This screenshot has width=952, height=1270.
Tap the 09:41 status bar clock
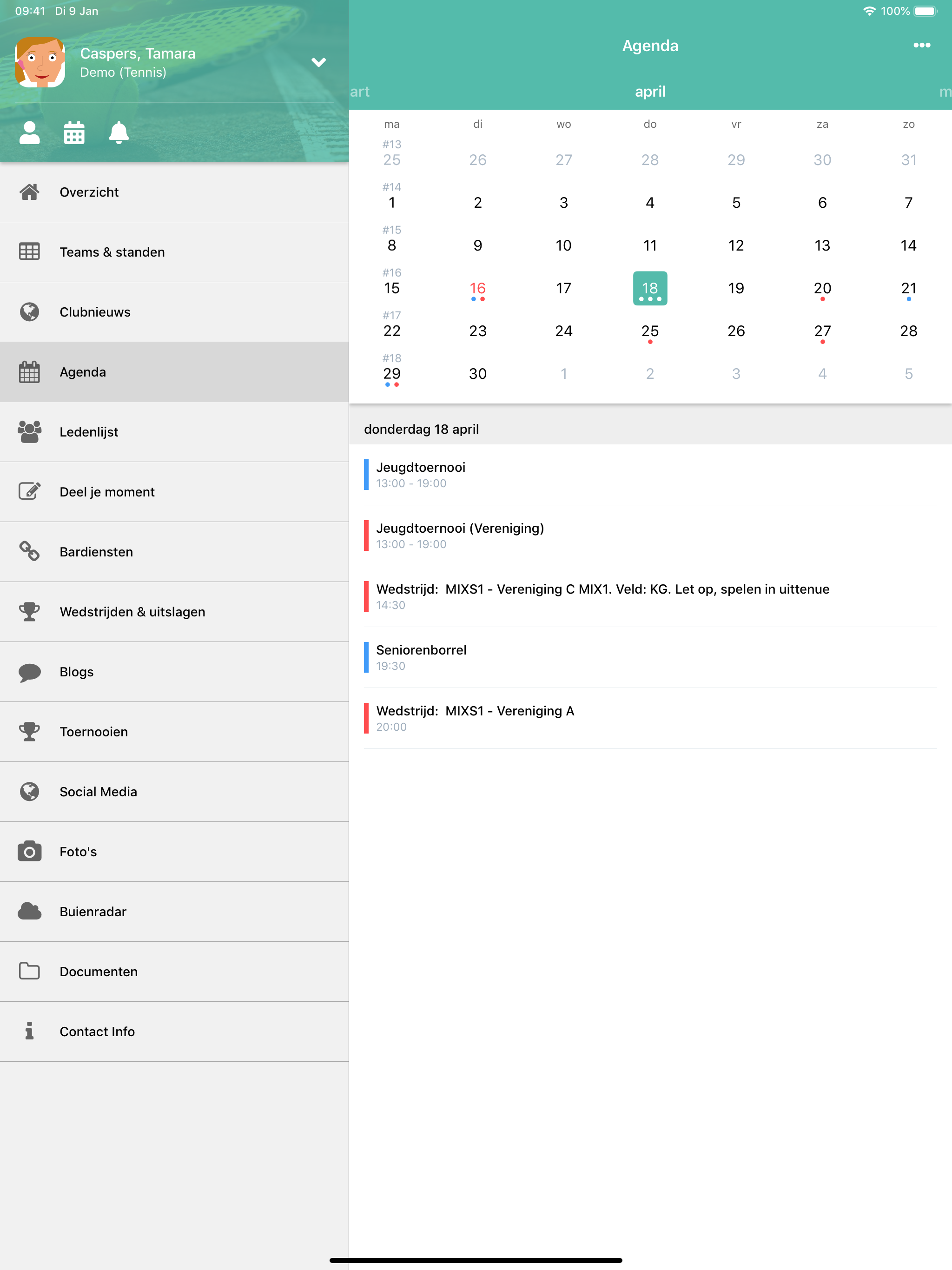click(30, 11)
